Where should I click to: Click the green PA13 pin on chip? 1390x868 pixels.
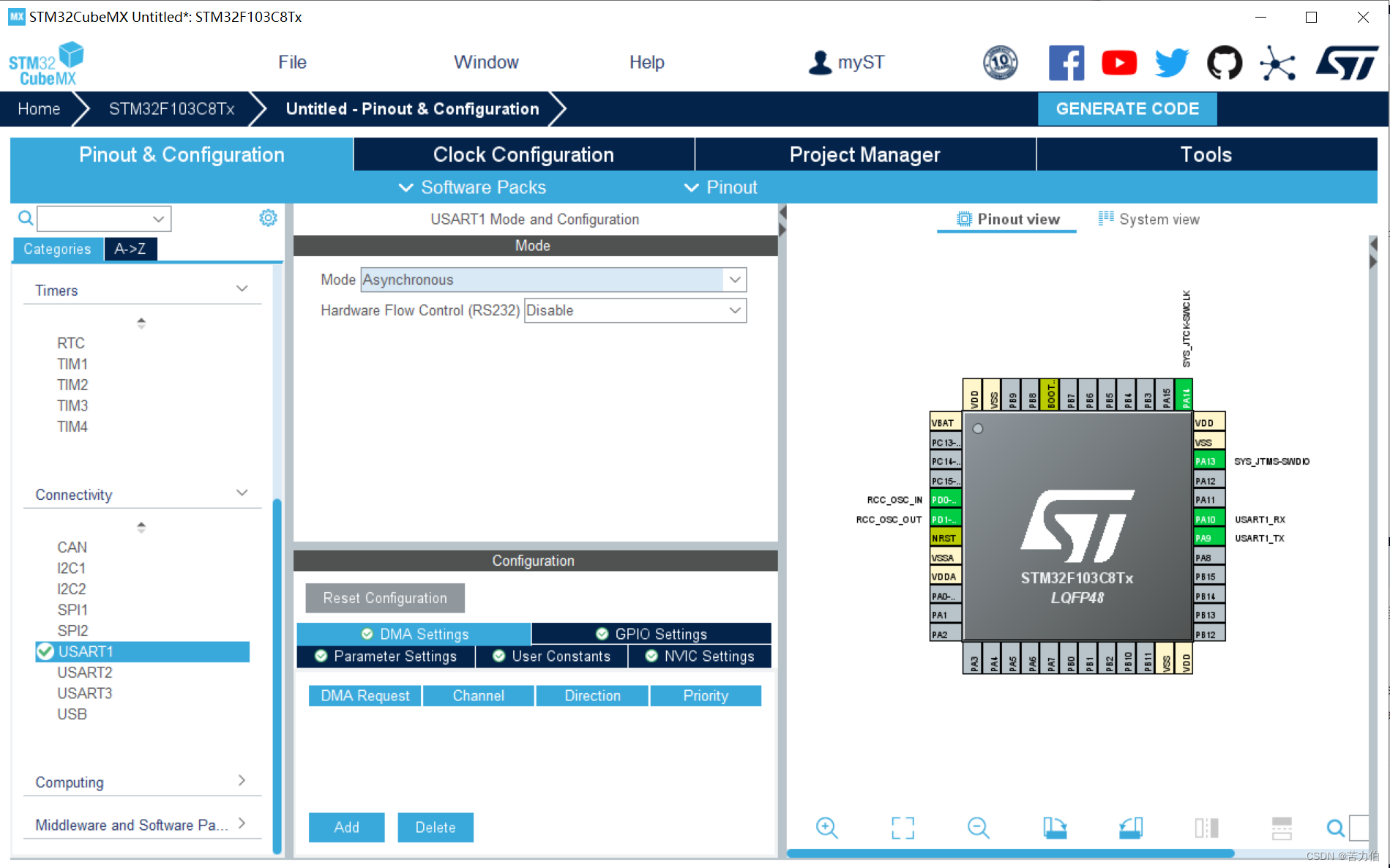[x=1209, y=461]
